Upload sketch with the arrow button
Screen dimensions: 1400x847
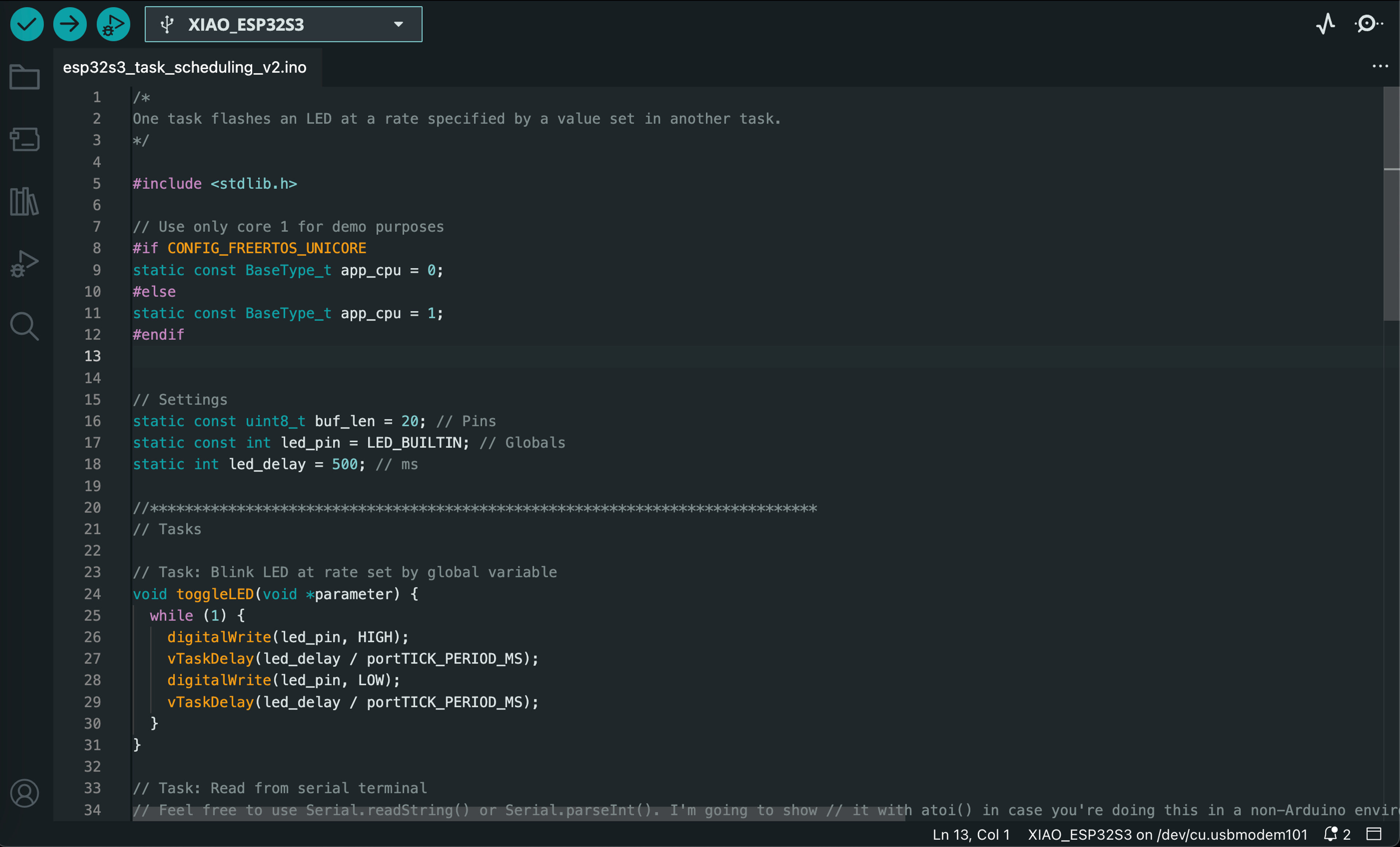click(x=70, y=24)
